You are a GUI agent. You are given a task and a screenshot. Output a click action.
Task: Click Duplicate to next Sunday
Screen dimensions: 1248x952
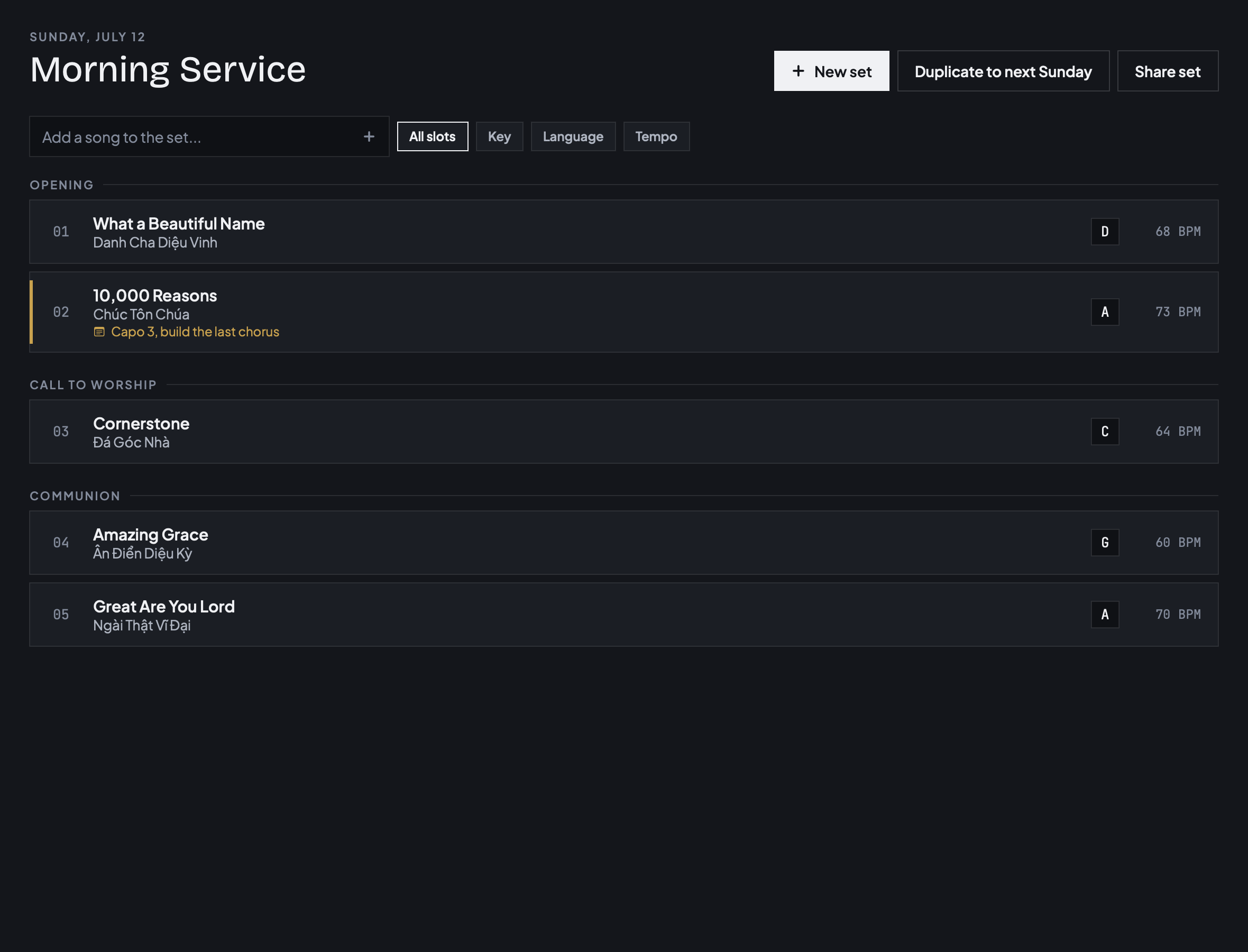1003,71
